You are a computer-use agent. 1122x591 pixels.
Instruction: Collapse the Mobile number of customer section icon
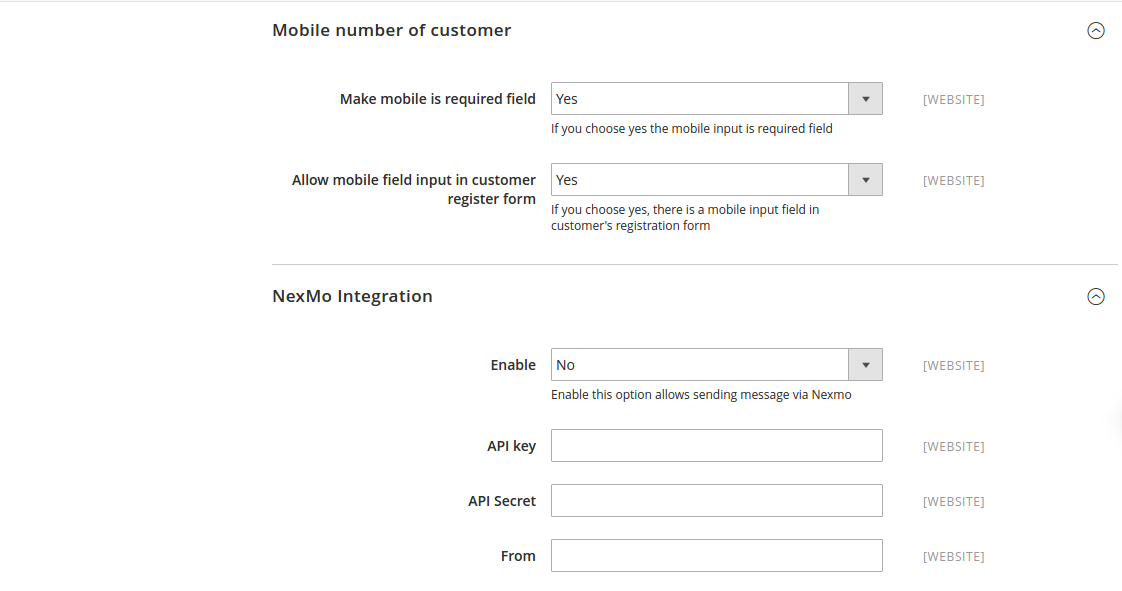[x=1096, y=31]
